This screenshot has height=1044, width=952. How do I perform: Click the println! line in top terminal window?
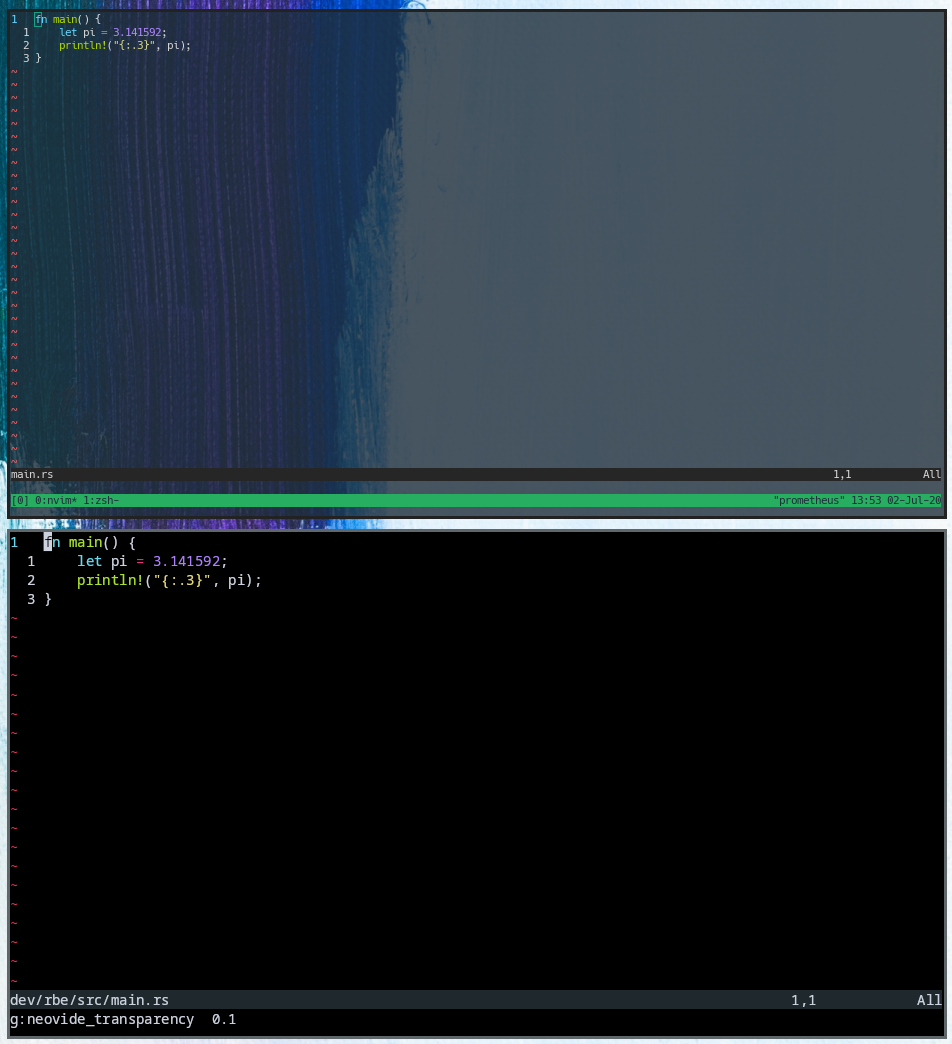tap(124, 45)
